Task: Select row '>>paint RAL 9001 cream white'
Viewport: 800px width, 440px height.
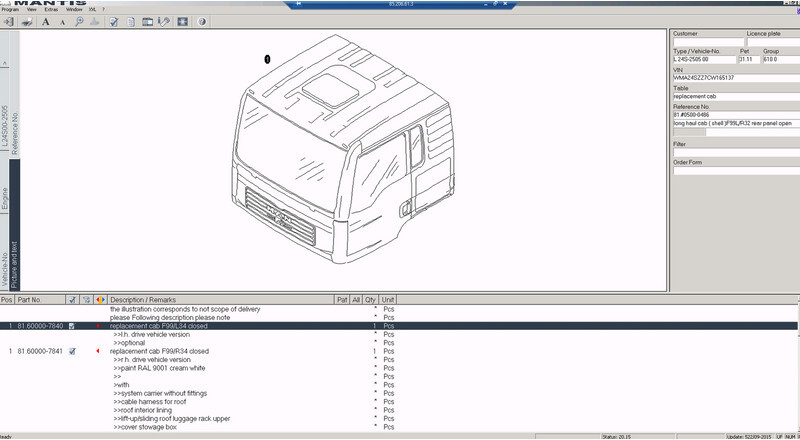Action: click(x=399, y=368)
